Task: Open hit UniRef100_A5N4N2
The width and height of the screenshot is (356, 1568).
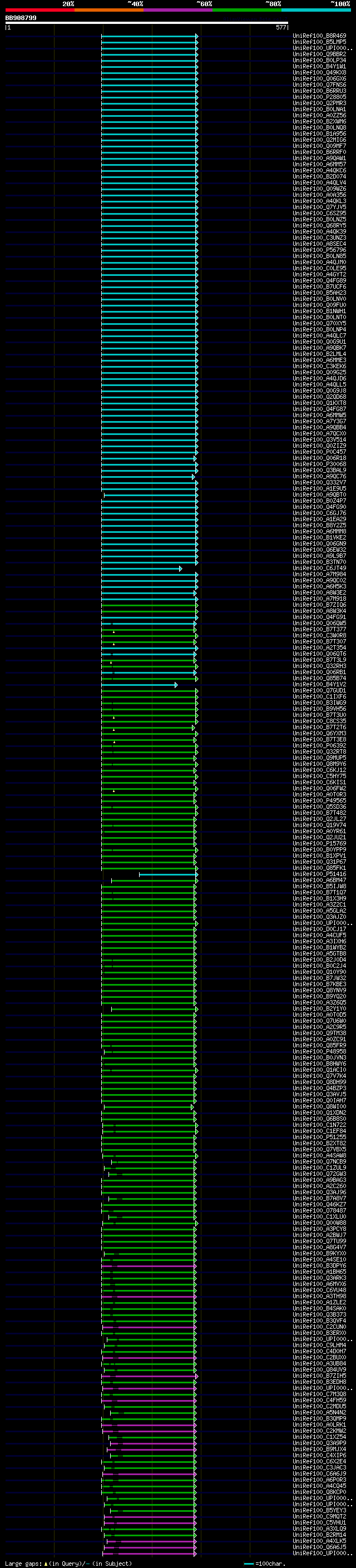Action: click(319, 1412)
